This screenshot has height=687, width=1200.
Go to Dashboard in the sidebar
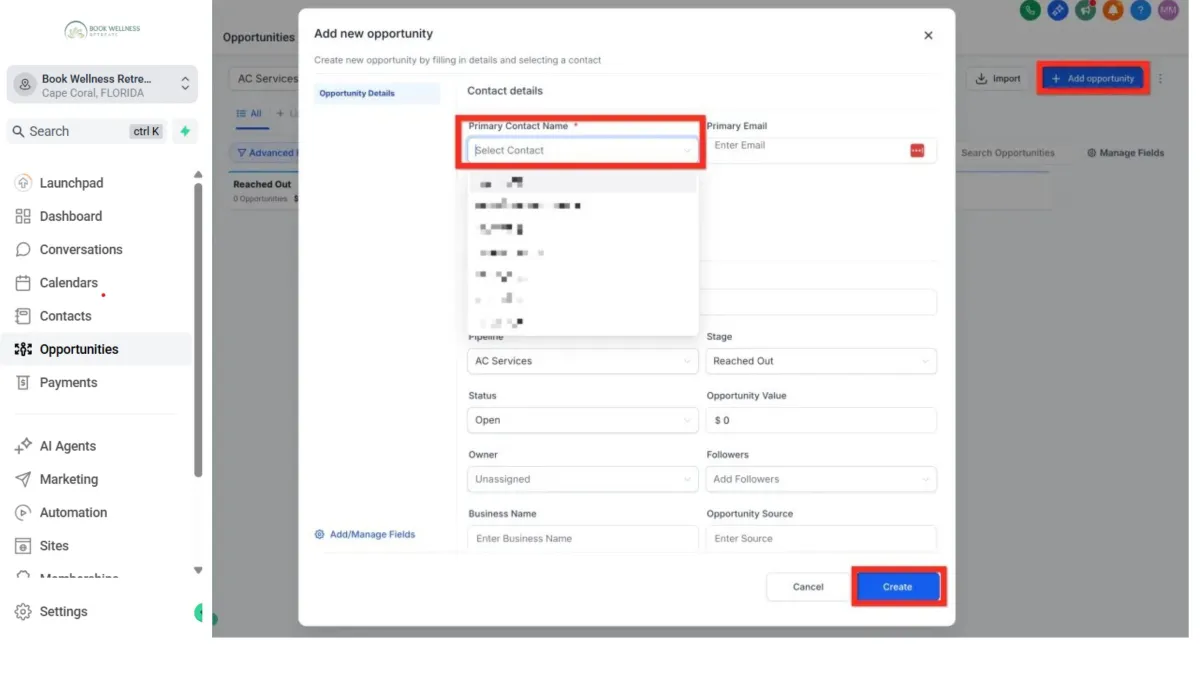pyautogui.click(x=70, y=216)
